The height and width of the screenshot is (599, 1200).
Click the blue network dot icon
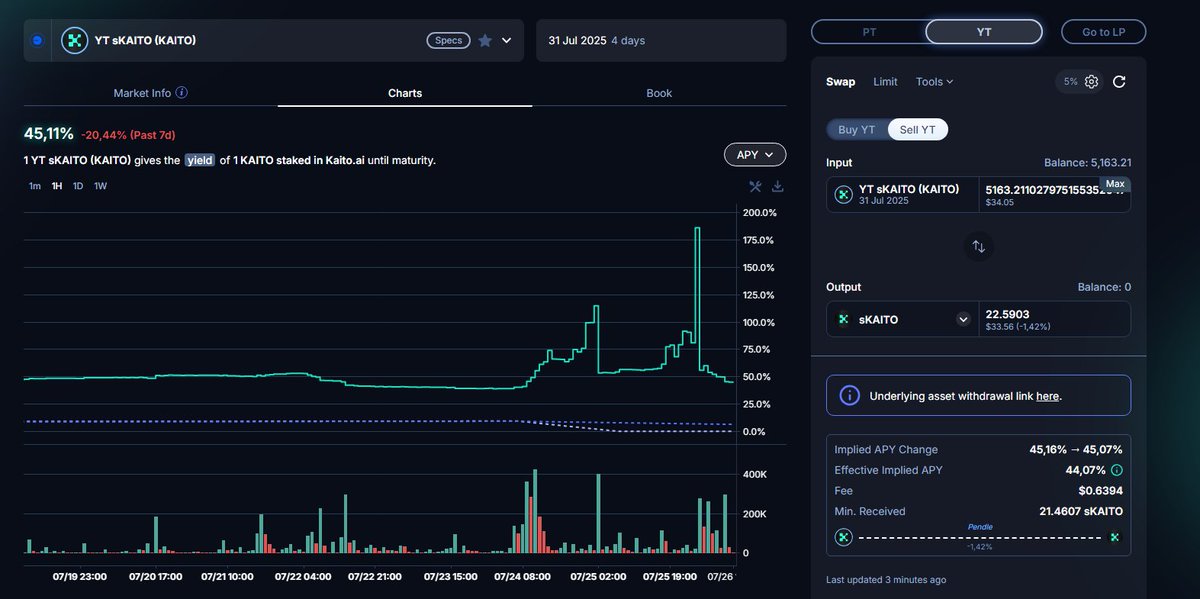(x=37, y=40)
